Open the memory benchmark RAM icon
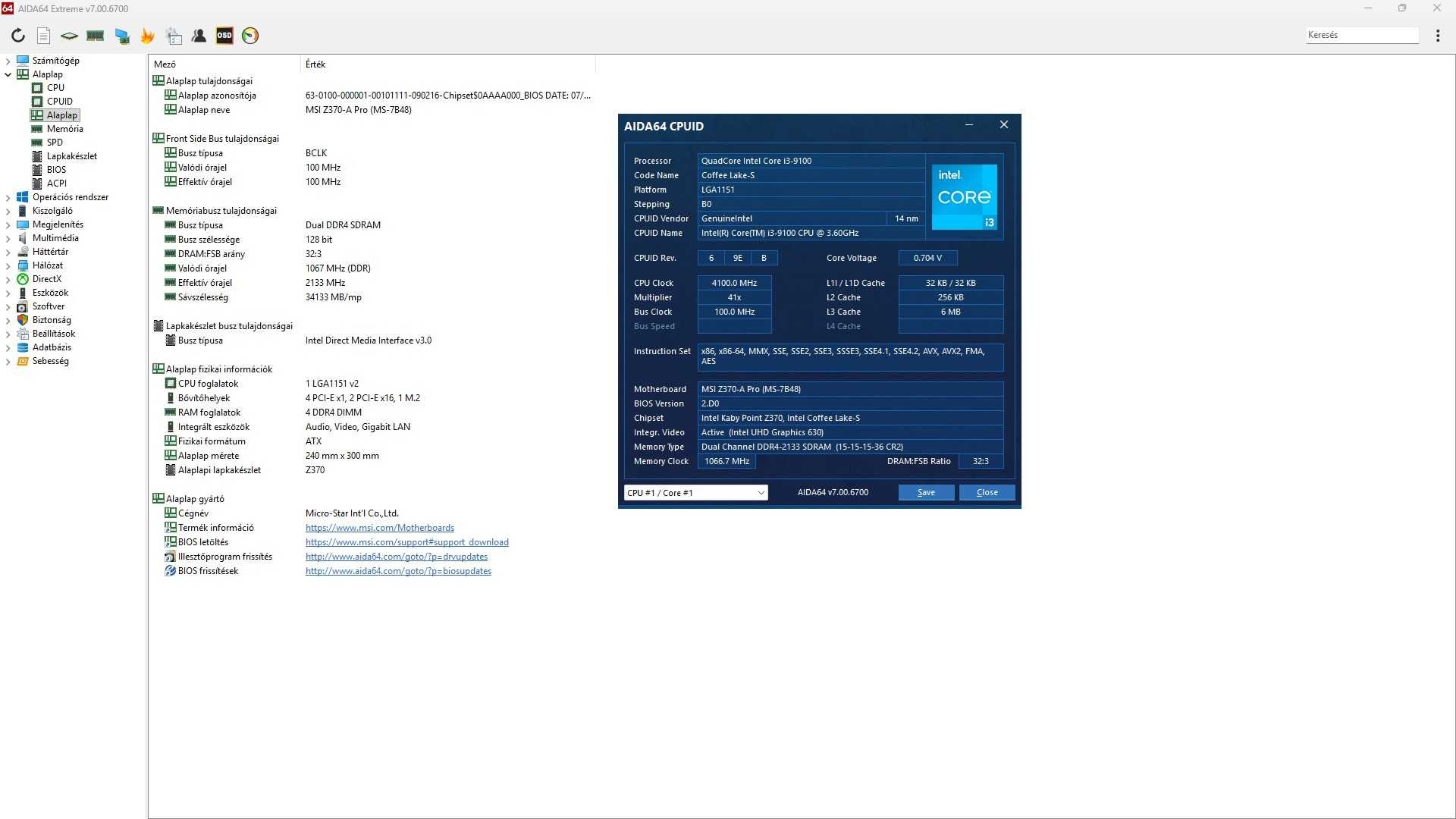 point(95,36)
